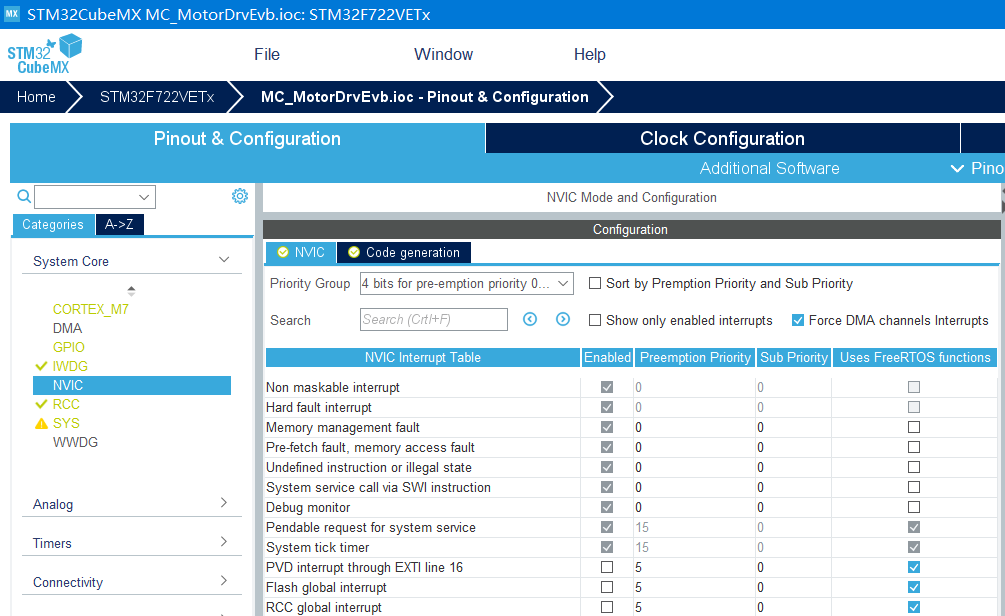Switch to the Code generation tab
The height and width of the screenshot is (616, 1005).
404,253
